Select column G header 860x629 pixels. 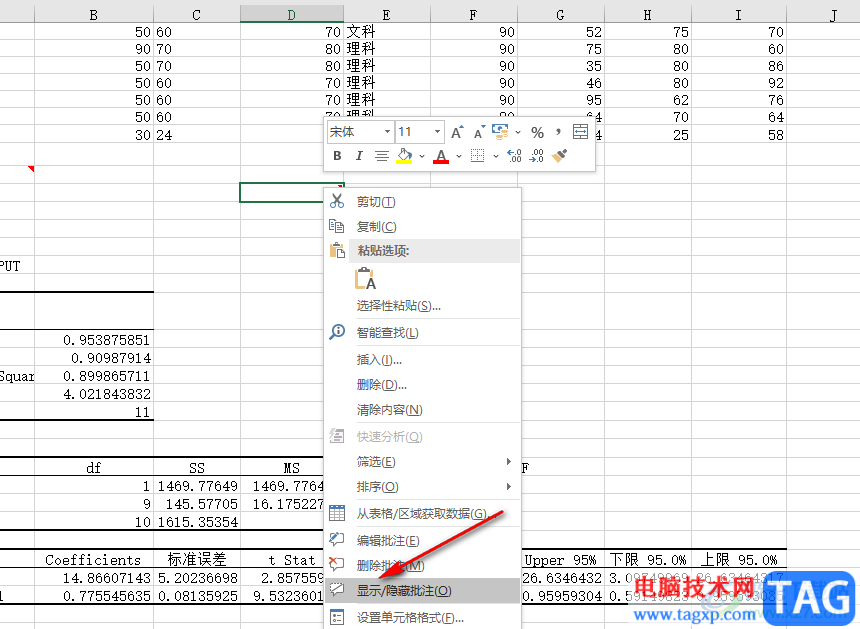click(x=561, y=15)
